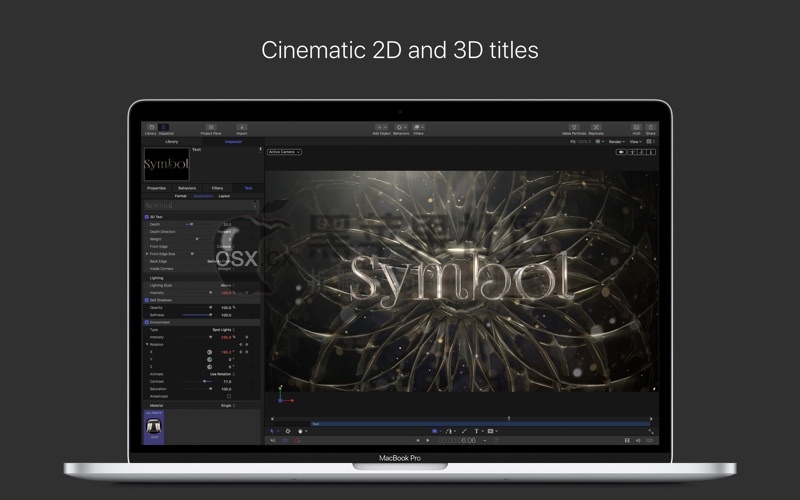800x500 pixels.
Task: Click the Library toolbar icon
Action: (x=151, y=127)
